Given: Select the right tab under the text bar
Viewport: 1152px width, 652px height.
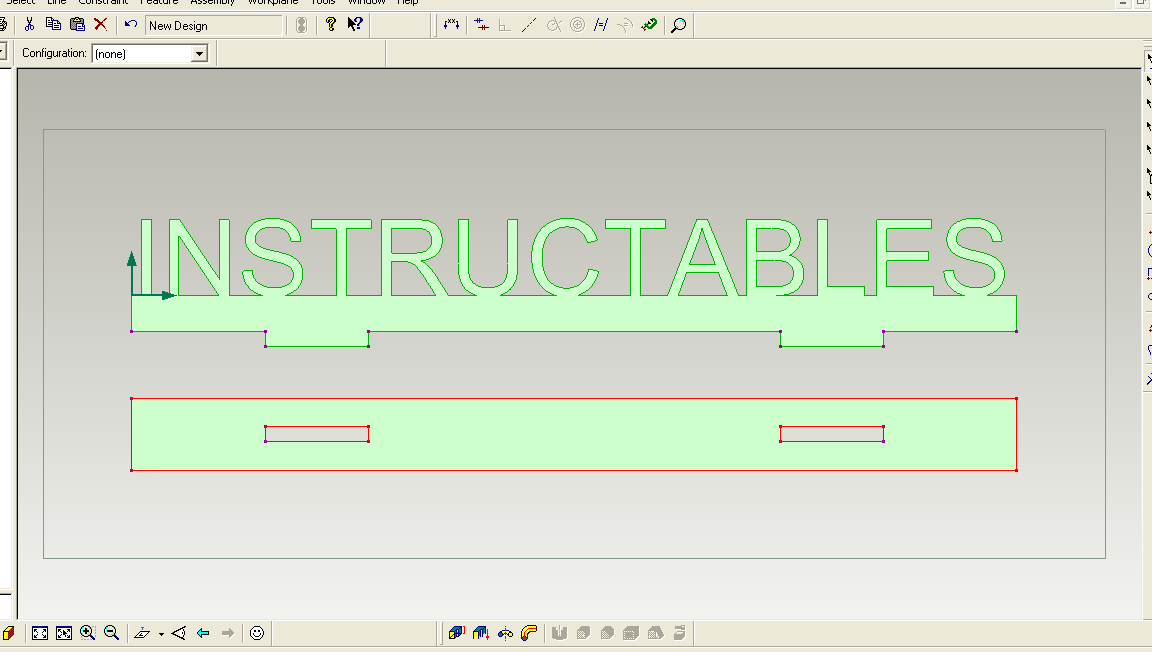Looking at the screenshot, I should [832, 339].
